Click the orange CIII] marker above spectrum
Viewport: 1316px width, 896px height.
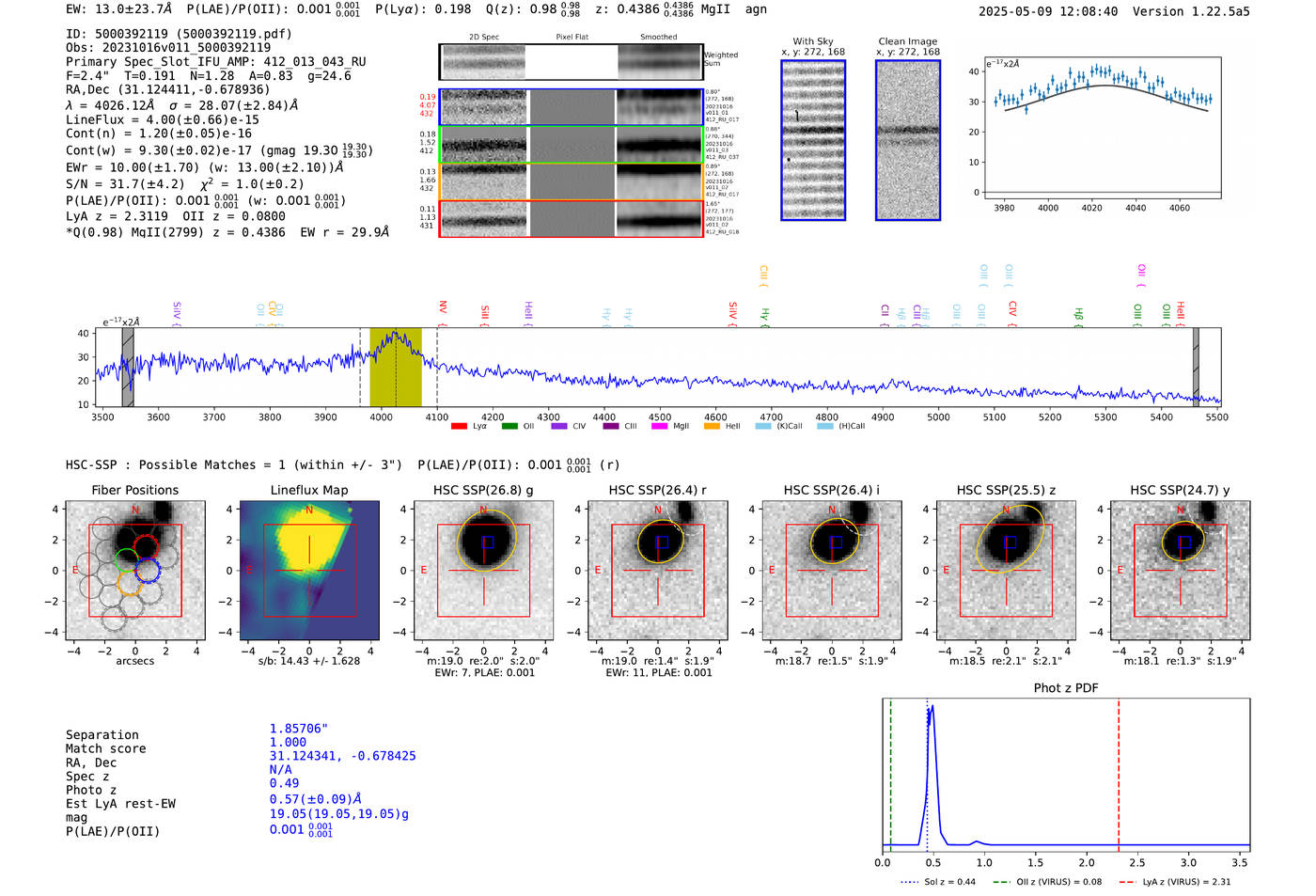764,275
